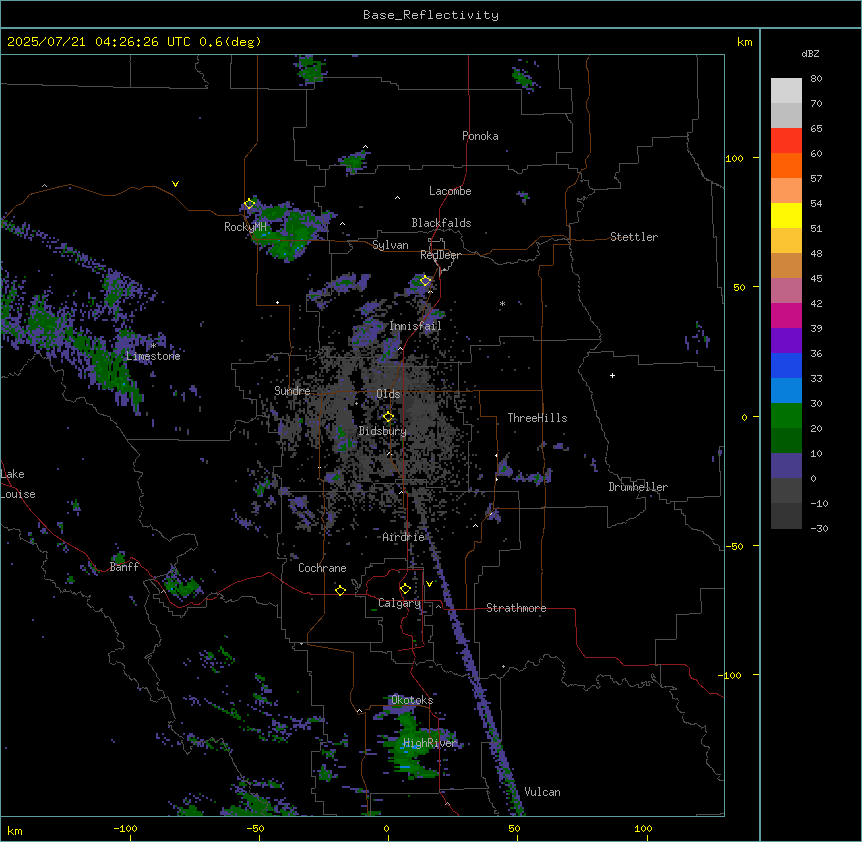Click the HighRiver town label

(x=430, y=743)
